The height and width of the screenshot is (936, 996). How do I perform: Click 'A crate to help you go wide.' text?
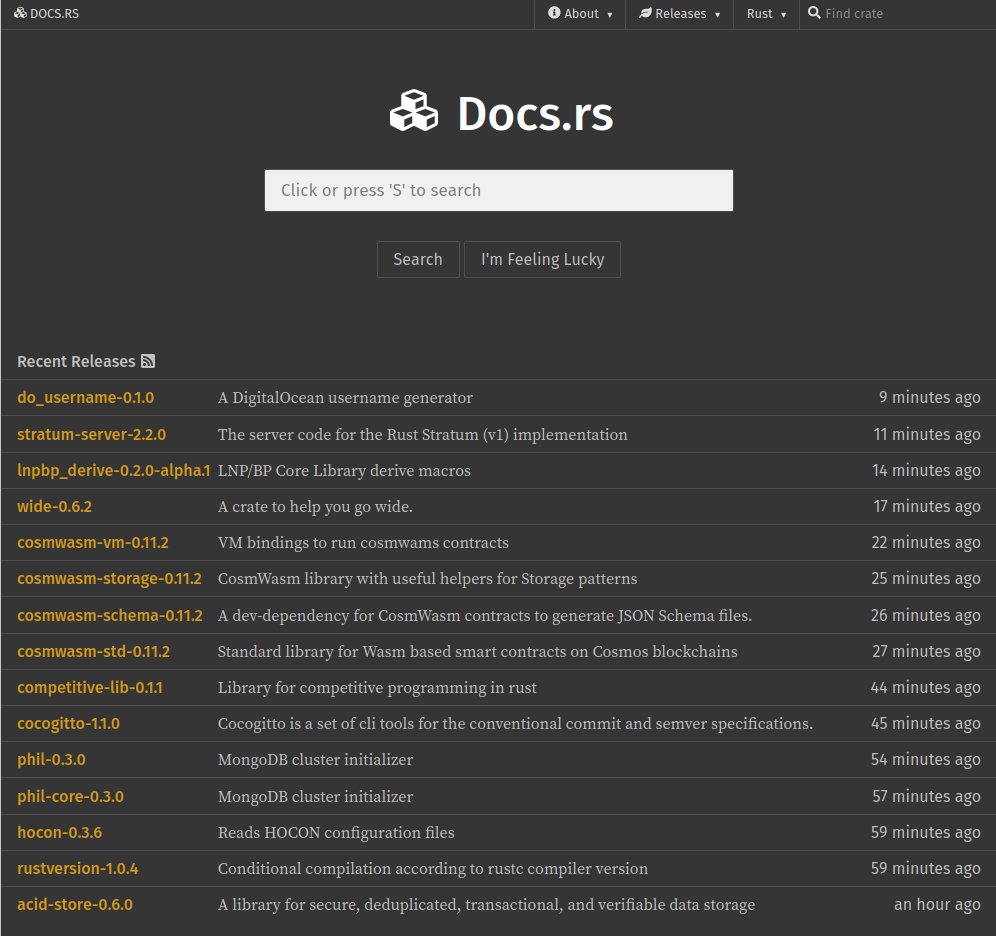(315, 507)
